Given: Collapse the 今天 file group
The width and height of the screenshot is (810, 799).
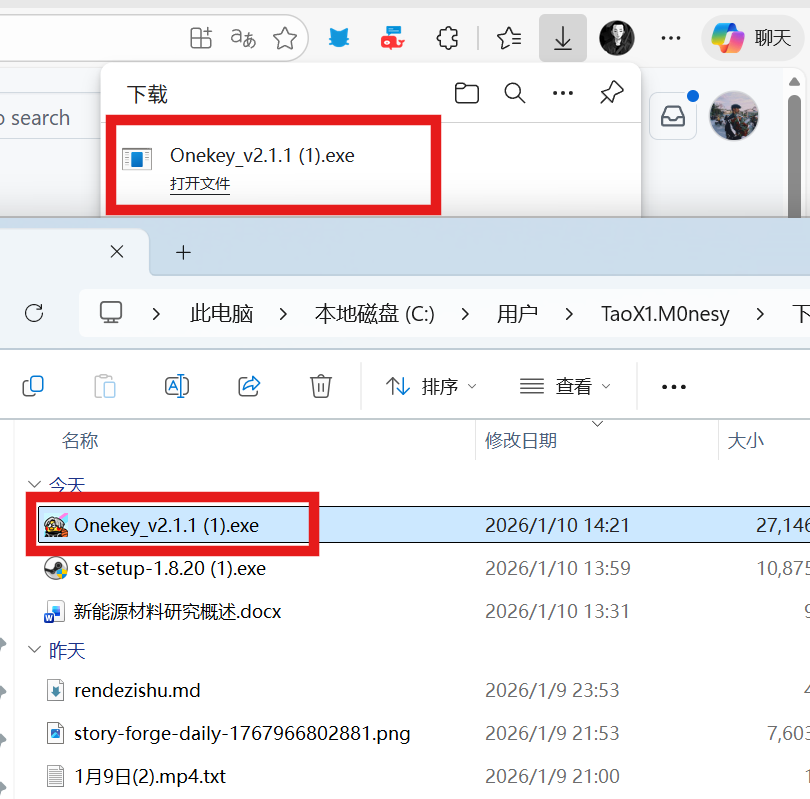Looking at the screenshot, I should 35,485.
